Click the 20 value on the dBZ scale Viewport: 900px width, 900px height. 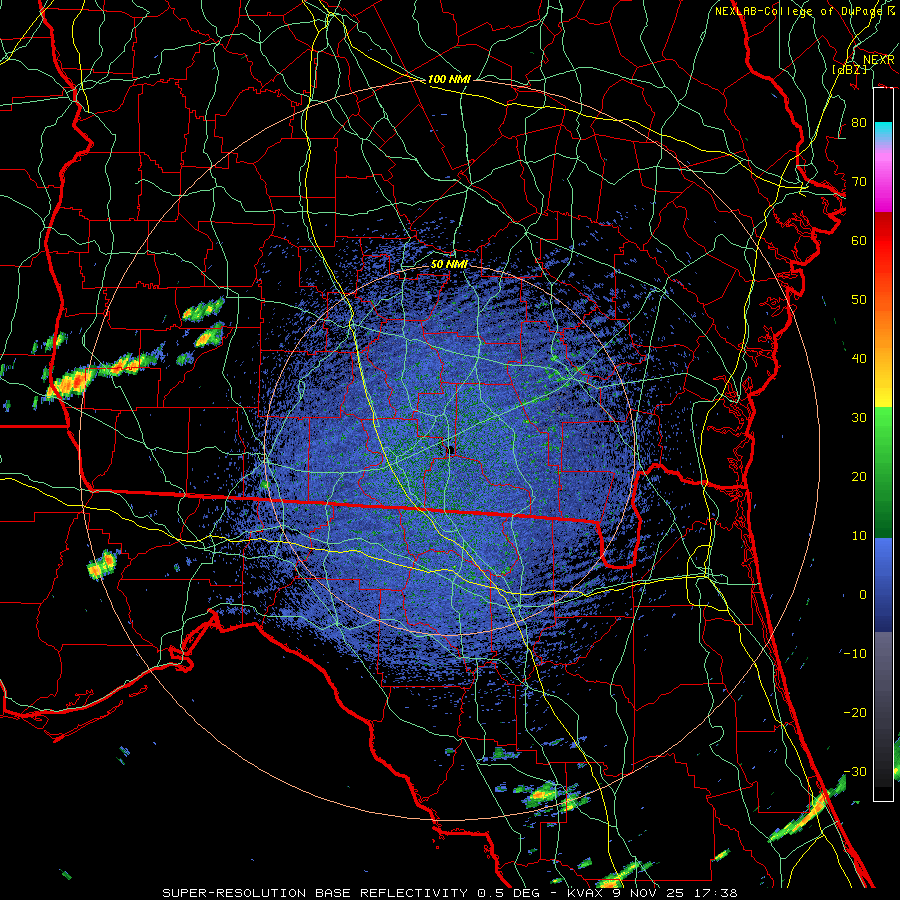point(859,477)
